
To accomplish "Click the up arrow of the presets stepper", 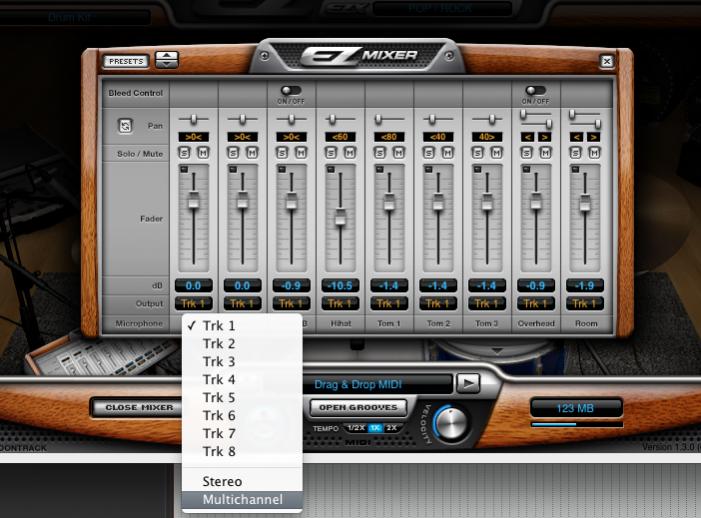I will point(167,55).
